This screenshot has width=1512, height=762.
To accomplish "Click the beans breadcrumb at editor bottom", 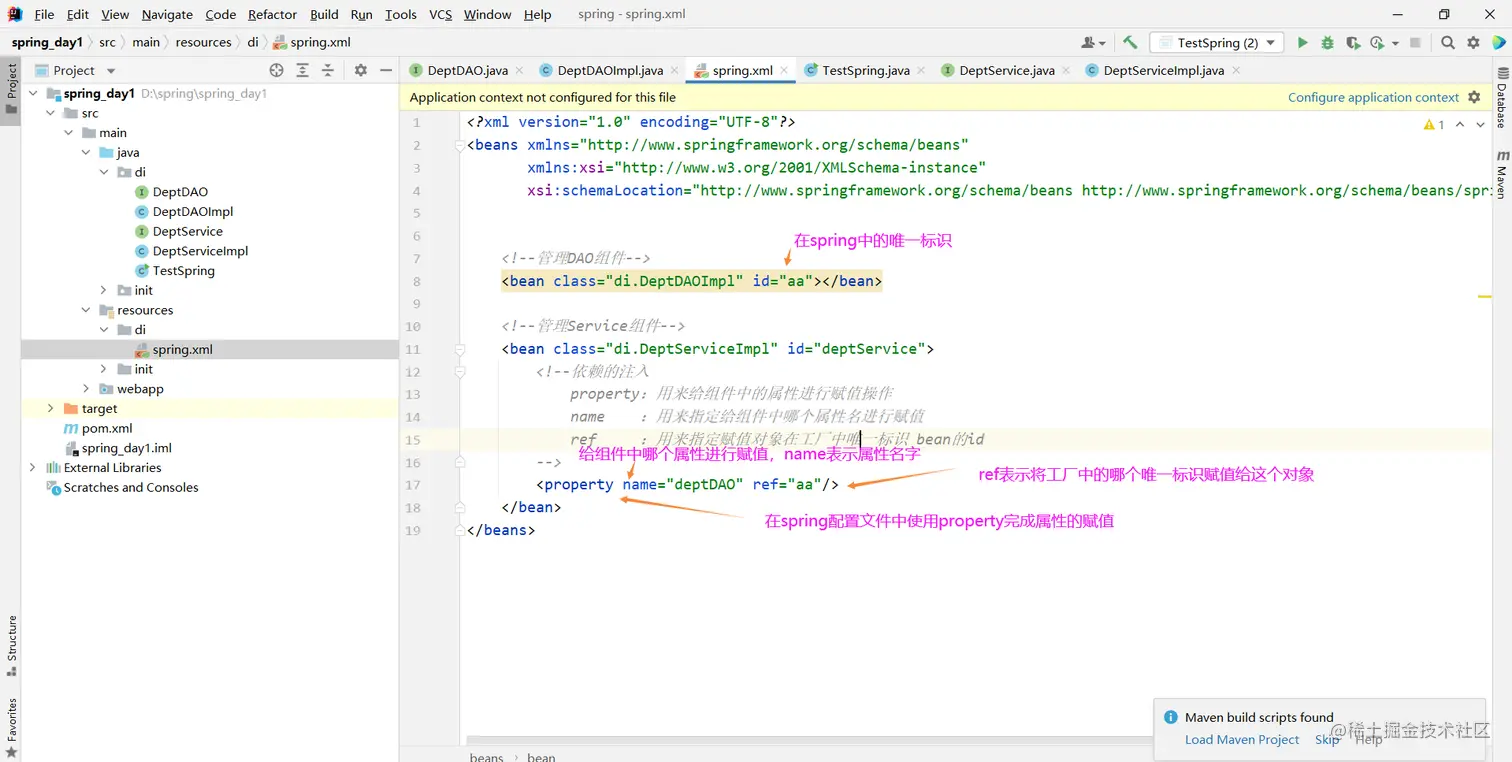I will point(486,757).
